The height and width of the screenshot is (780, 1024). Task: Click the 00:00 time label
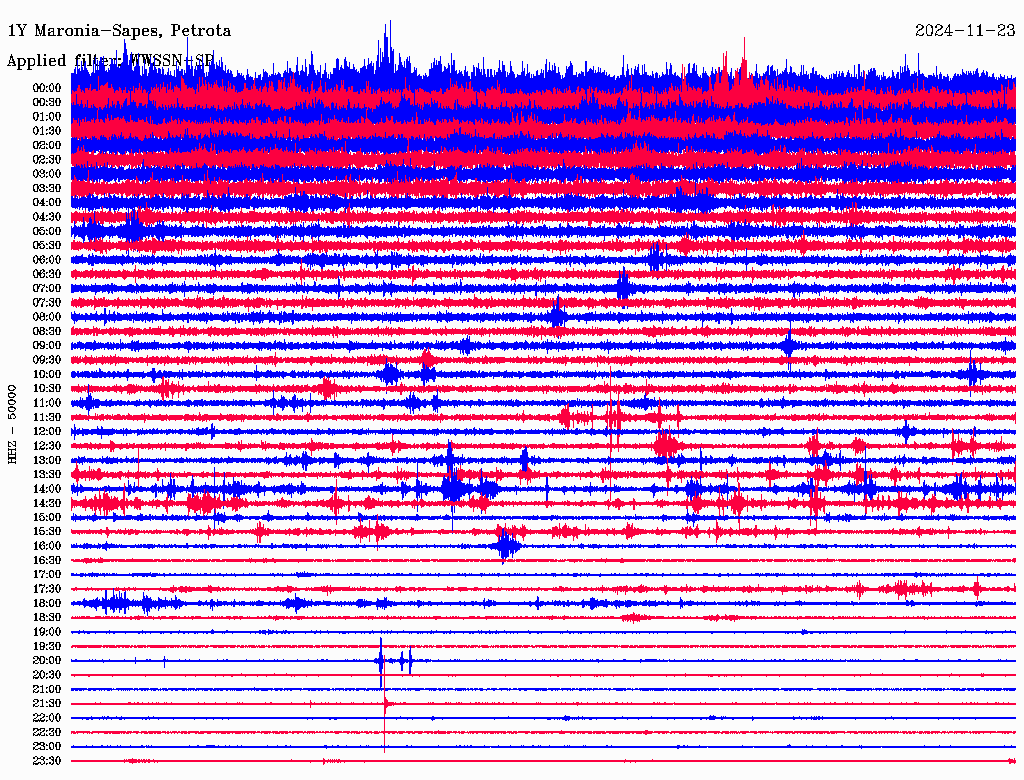pyautogui.click(x=47, y=88)
